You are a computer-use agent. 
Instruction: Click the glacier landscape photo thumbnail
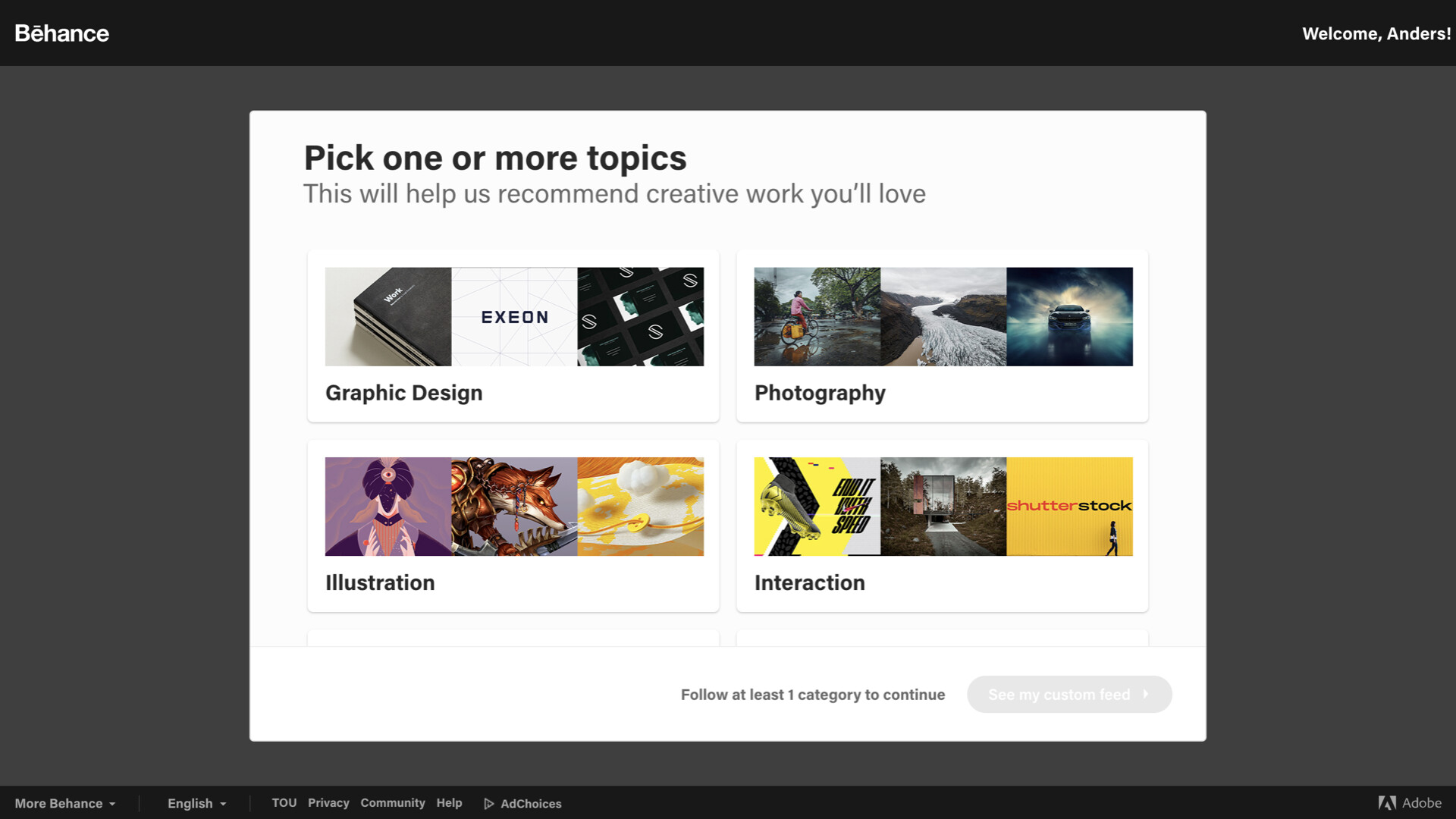[x=943, y=317]
